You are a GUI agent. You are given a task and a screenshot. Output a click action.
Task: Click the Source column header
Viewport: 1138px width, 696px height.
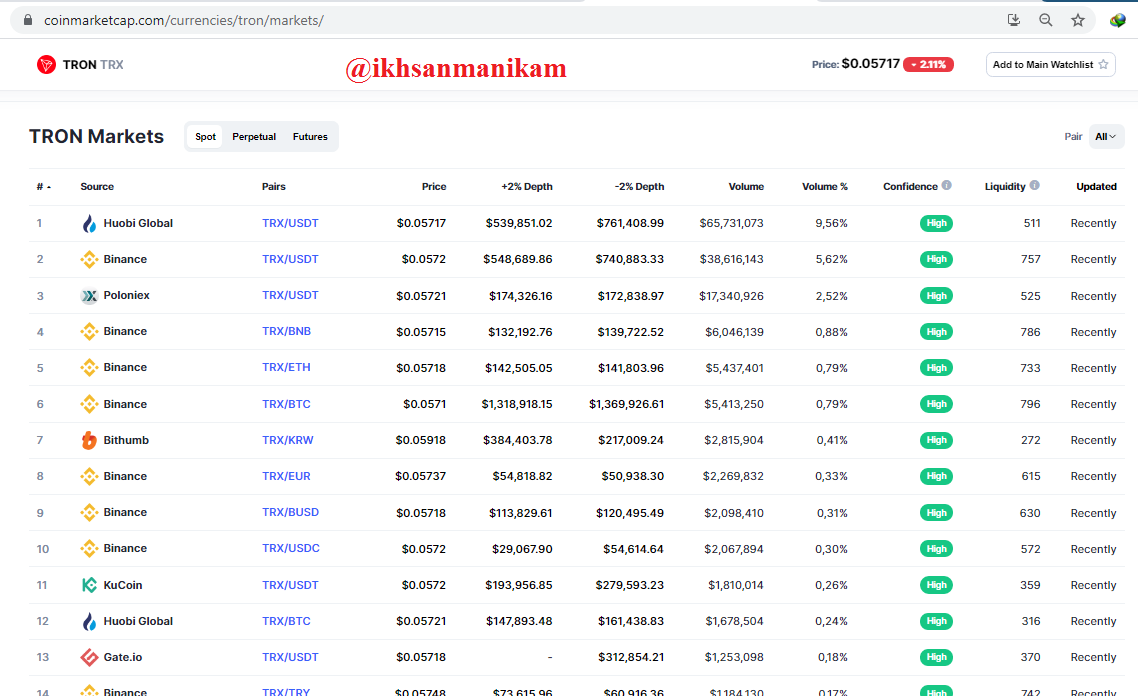[97, 187]
